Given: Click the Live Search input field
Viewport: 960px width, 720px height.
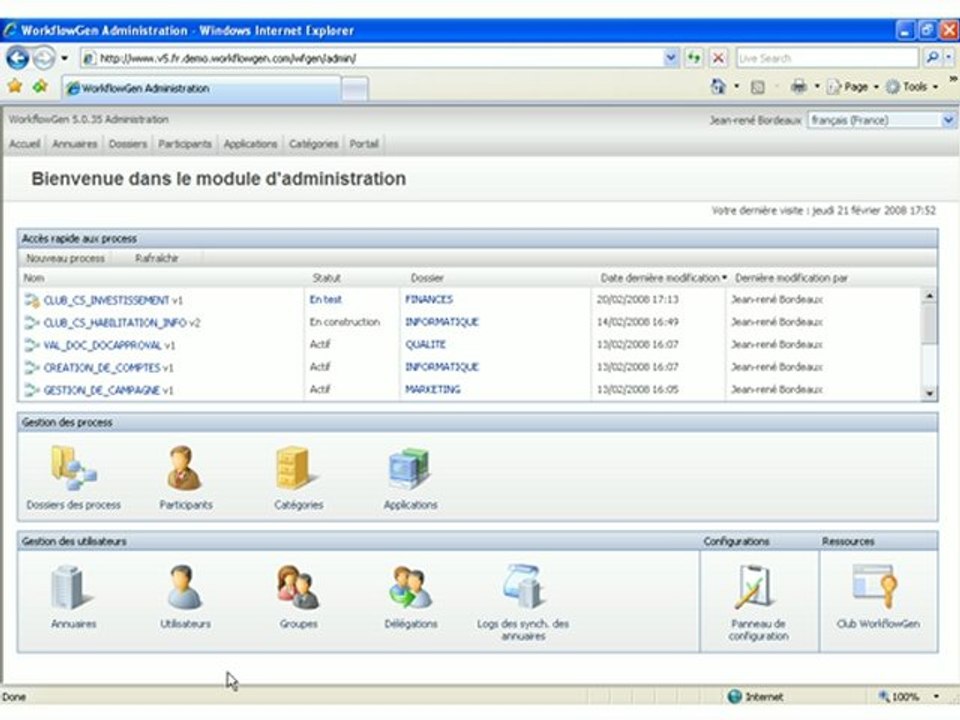Looking at the screenshot, I should click(x=827, y=58).
